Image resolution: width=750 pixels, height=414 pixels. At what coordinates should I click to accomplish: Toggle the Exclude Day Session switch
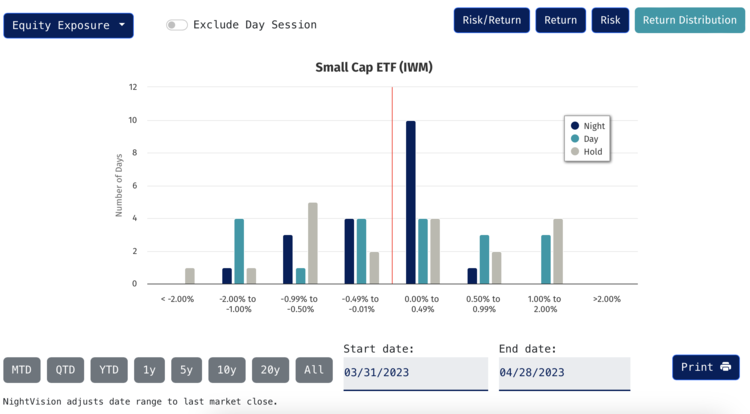tap(177, 25)
